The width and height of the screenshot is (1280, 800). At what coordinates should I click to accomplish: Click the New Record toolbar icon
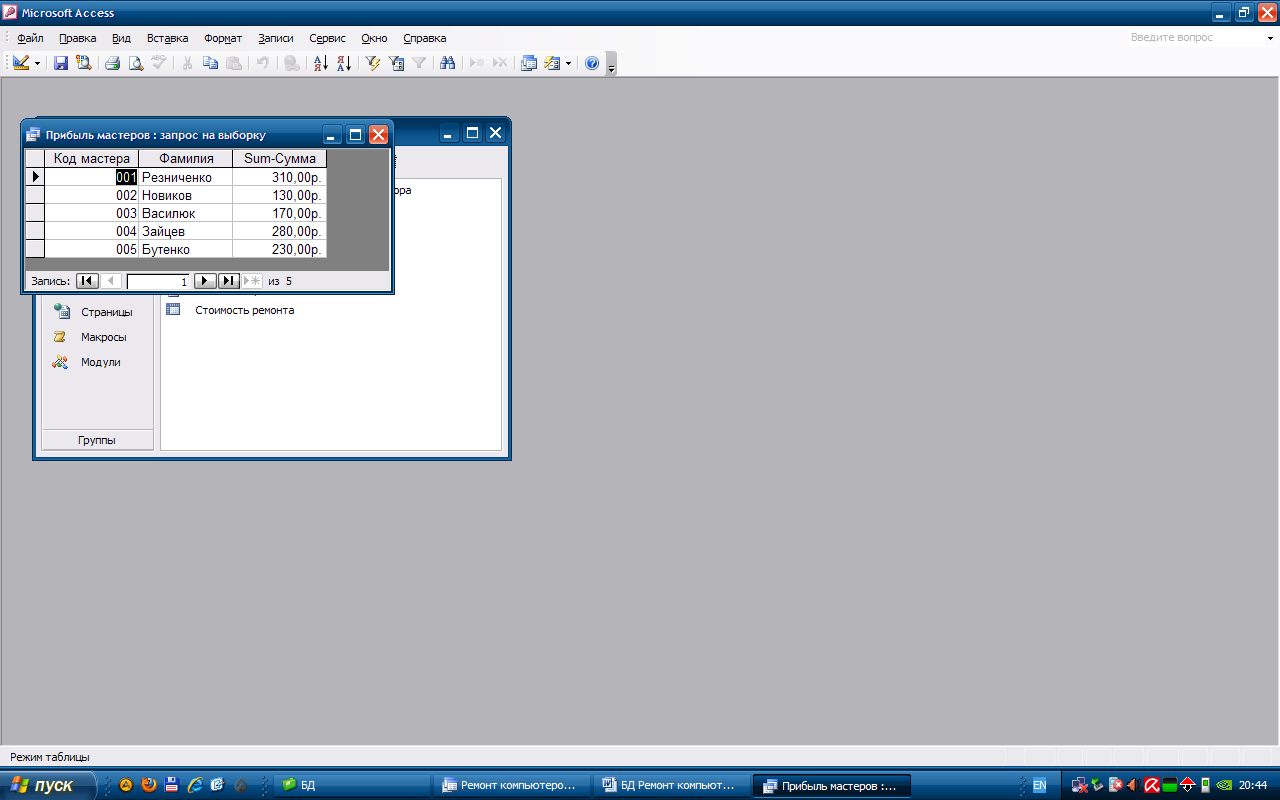click(x=477, y=63)
